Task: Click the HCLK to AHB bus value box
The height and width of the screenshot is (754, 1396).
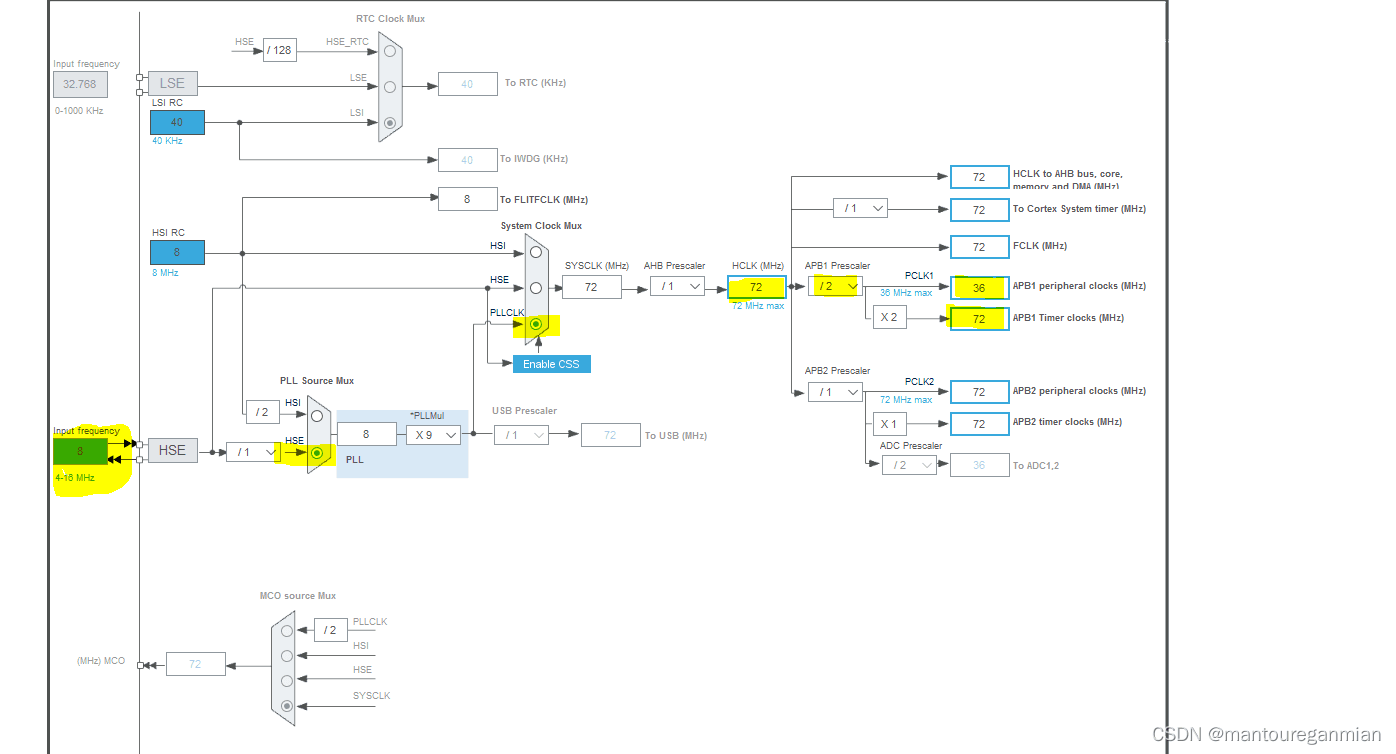Action: coord(979,177)
